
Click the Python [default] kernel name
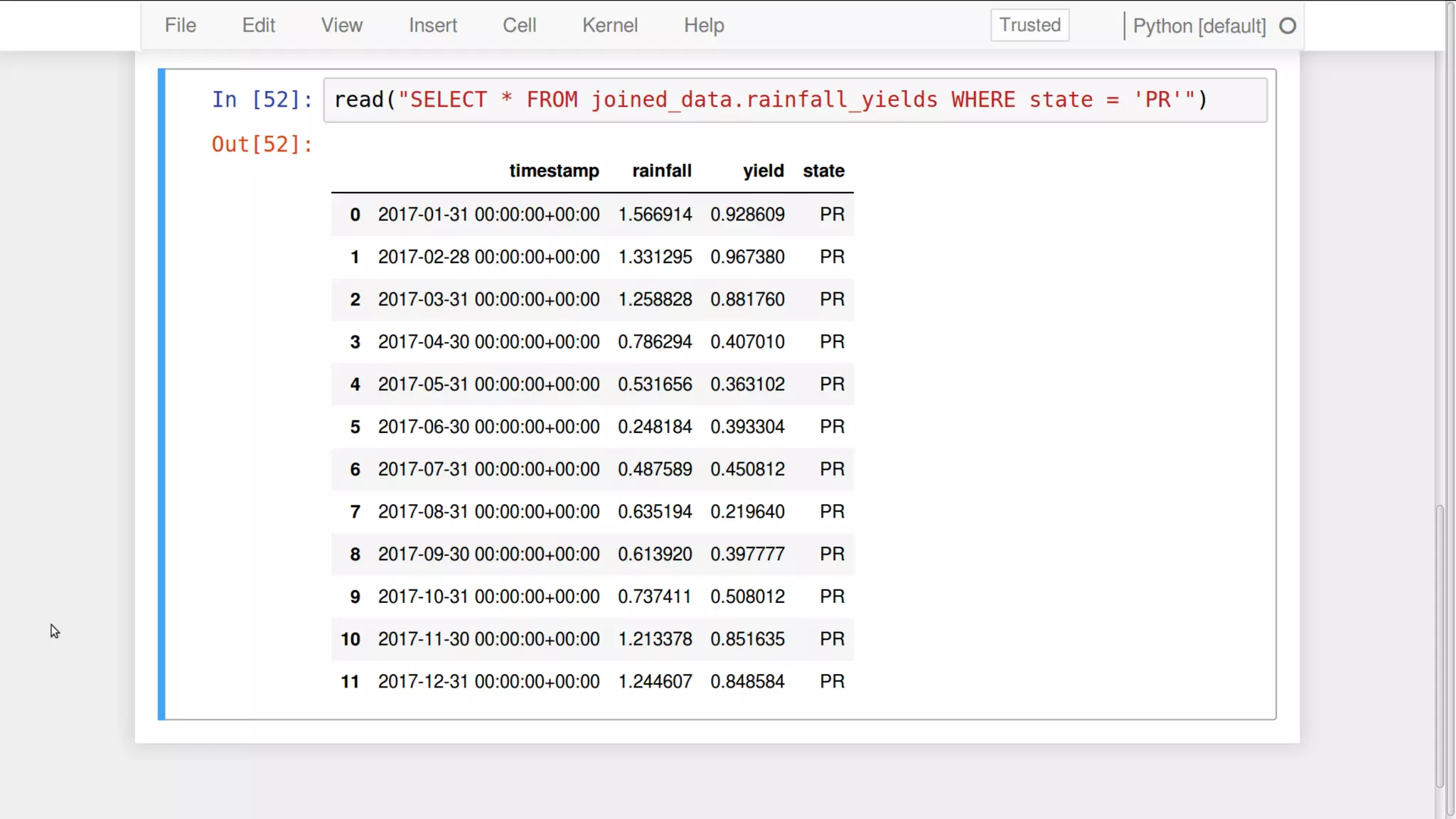pyautogui.click(x=1199, y=26)
